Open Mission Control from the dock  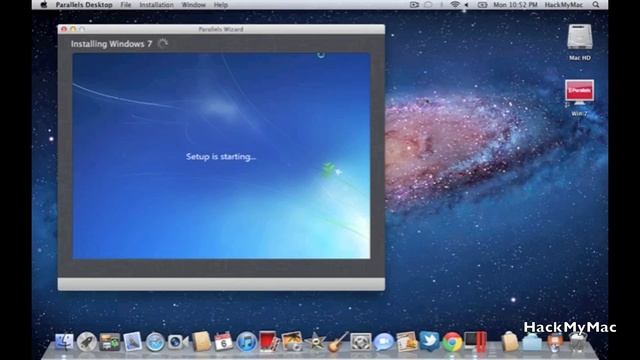coord(109,342)
